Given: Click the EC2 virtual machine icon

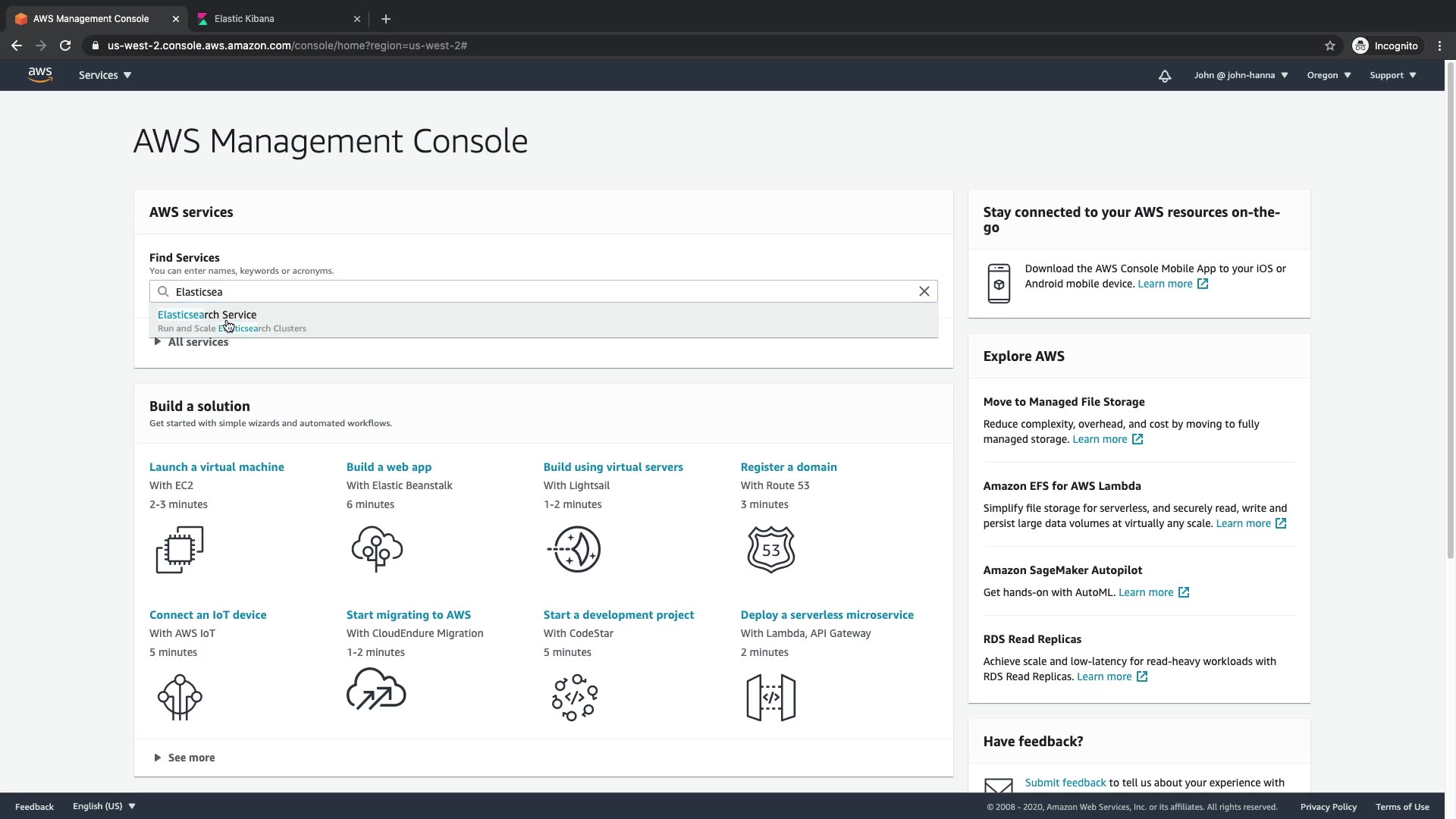Looking at the screenshot, I should (180, 550).
